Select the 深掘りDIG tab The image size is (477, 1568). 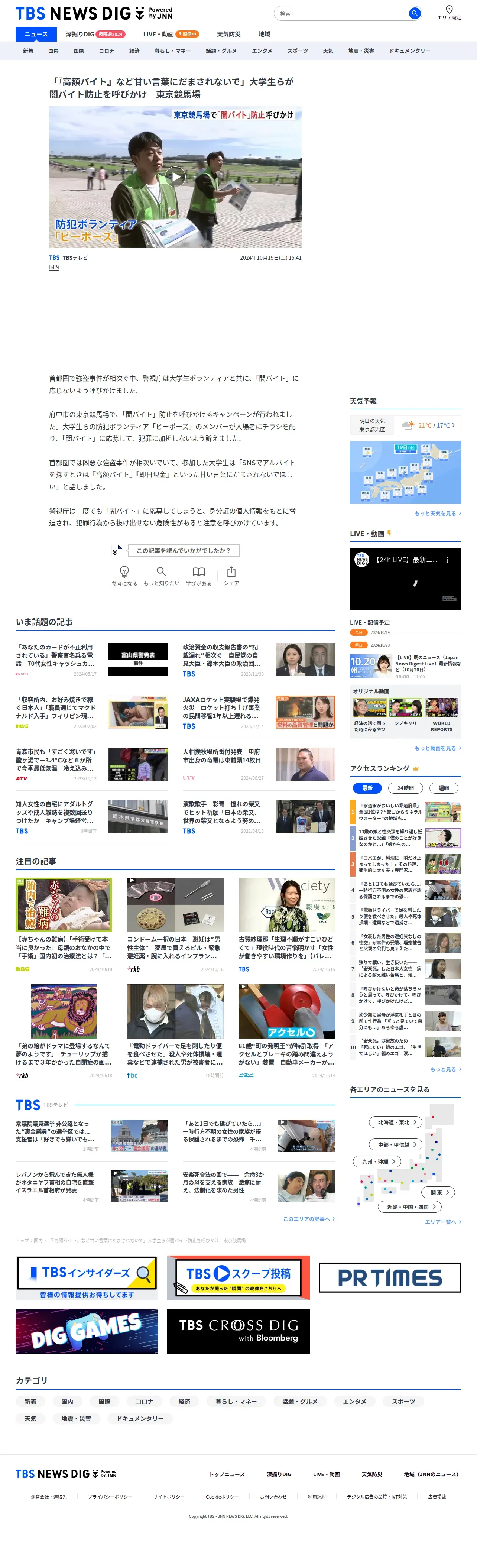point(95,34)
